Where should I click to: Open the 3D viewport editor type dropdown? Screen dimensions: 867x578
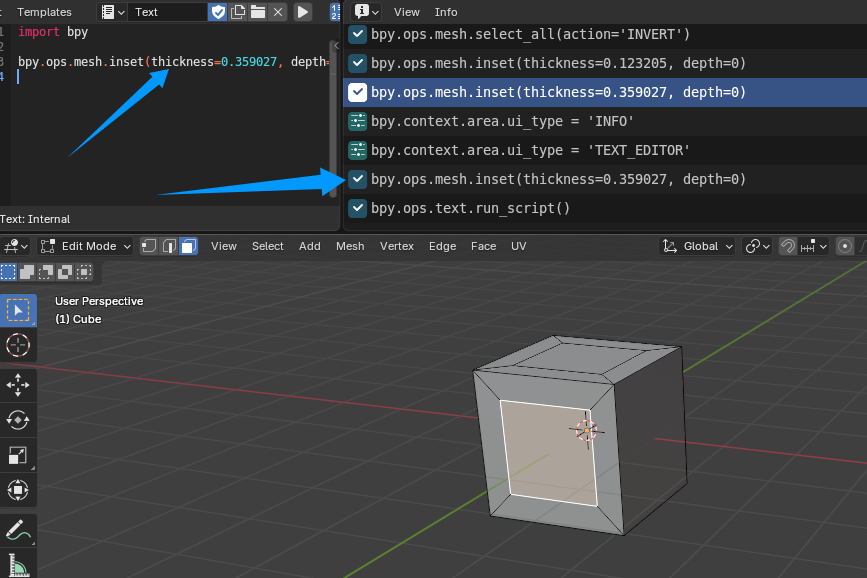pyautogui.click(x=15, y=246)
